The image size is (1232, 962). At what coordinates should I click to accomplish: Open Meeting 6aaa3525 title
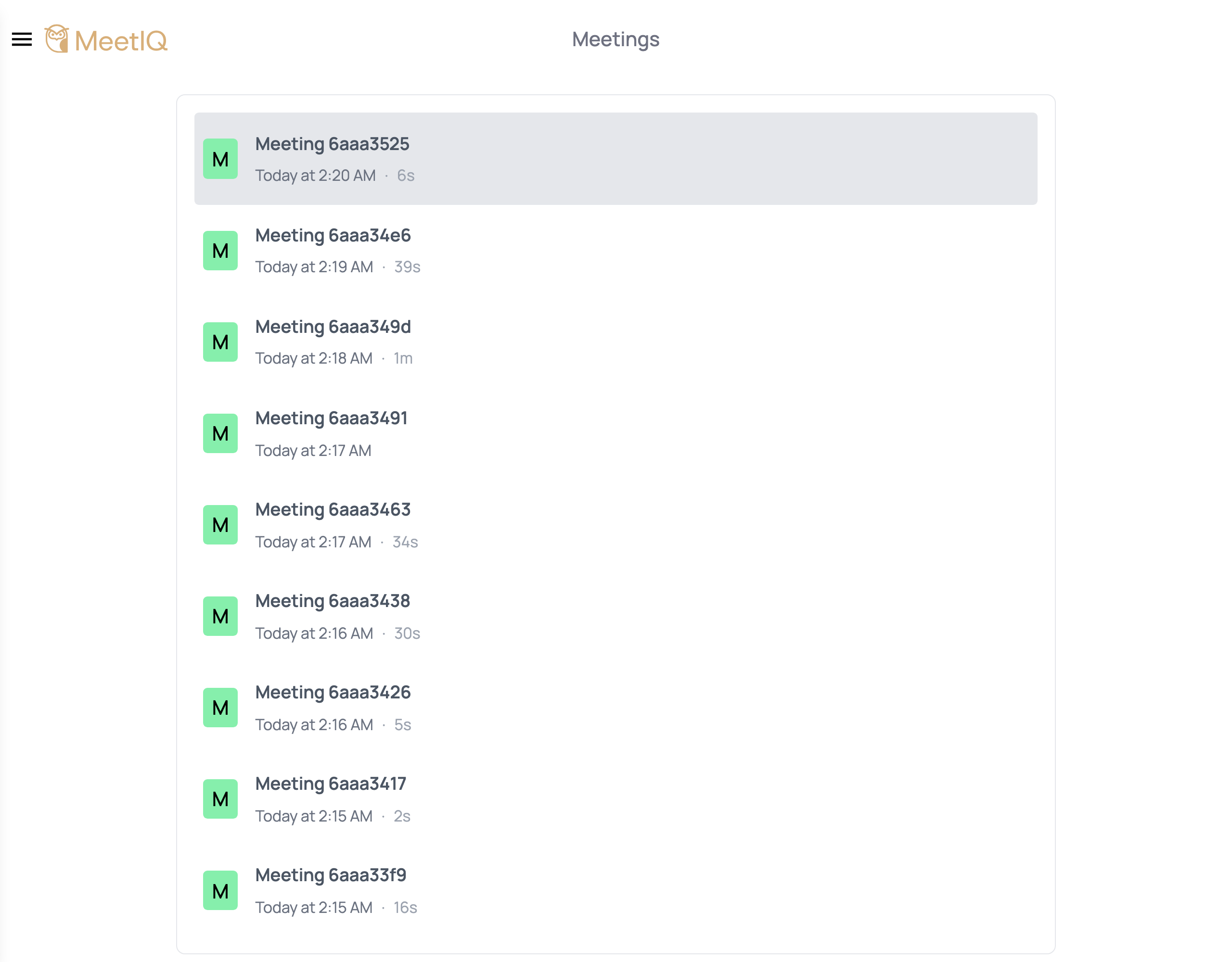332,144
